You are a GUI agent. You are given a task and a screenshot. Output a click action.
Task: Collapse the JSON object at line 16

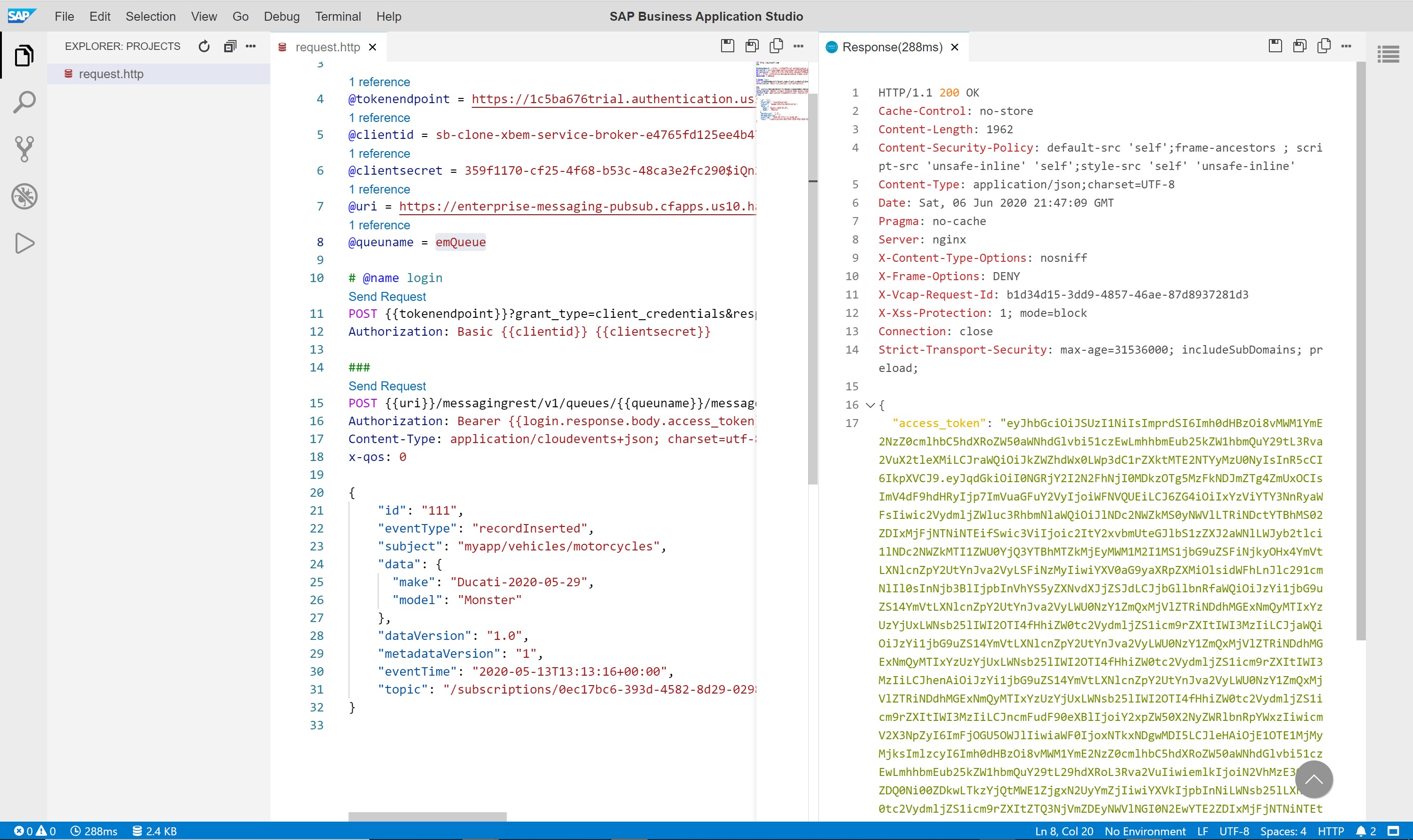(871, 405)
